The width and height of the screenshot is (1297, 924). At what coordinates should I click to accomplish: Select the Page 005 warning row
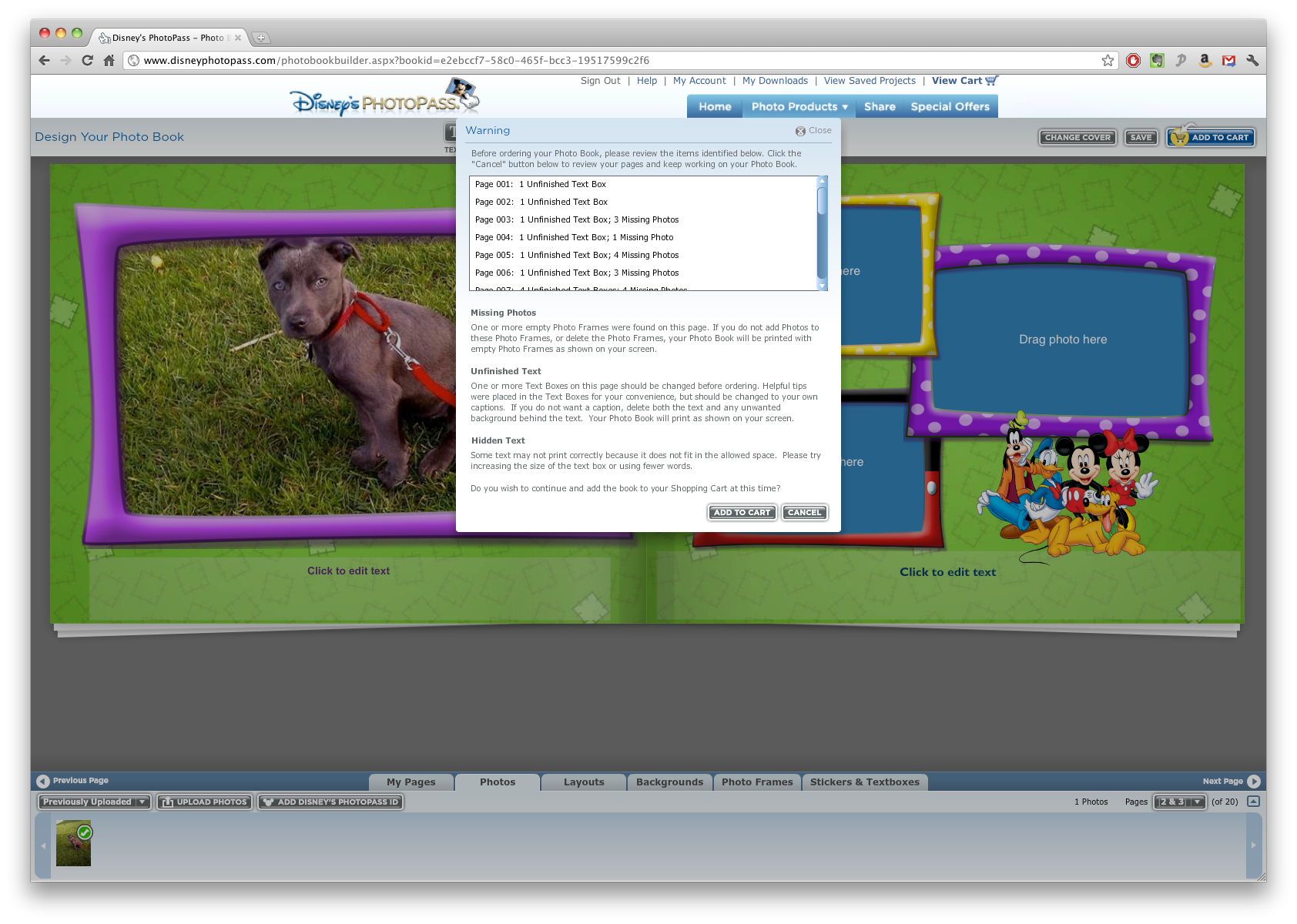(x=643, y=256)
